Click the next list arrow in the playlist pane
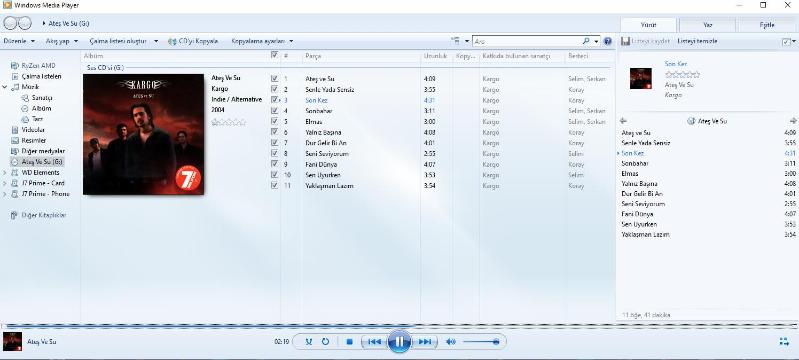Image resolution: width=799 pixels, height=360 pixels. coord(792,121)
